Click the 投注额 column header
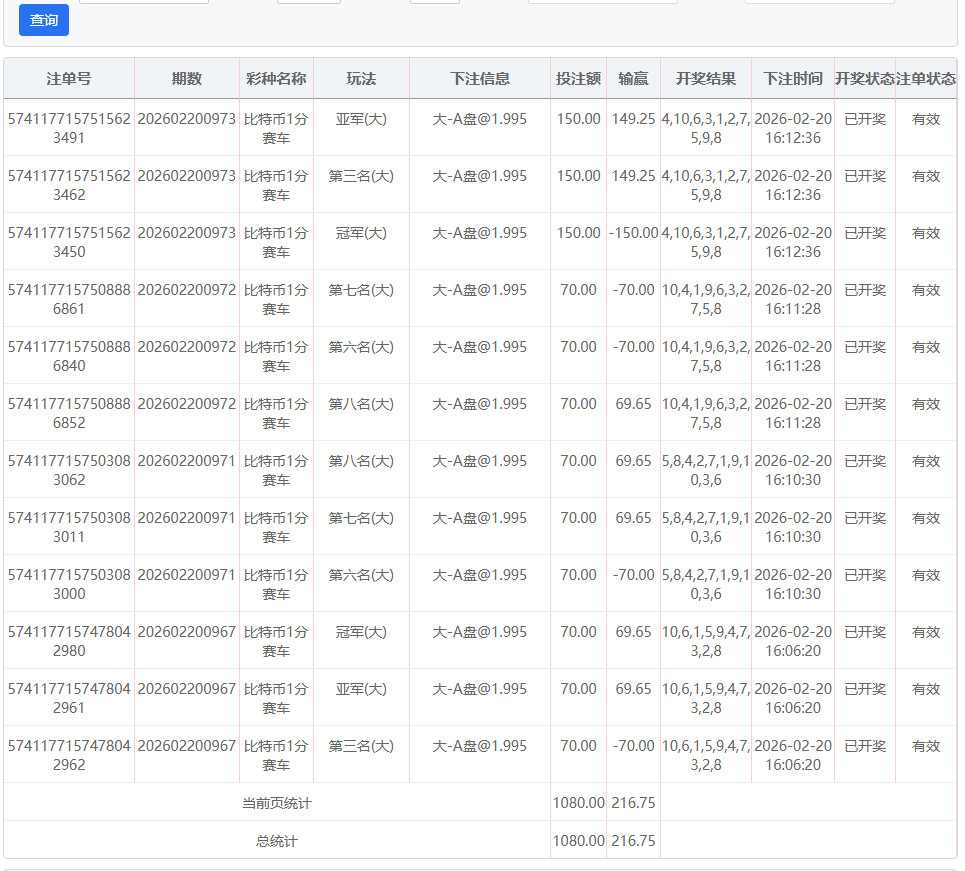This screenshot has width=965, height=871. [578, 79]
